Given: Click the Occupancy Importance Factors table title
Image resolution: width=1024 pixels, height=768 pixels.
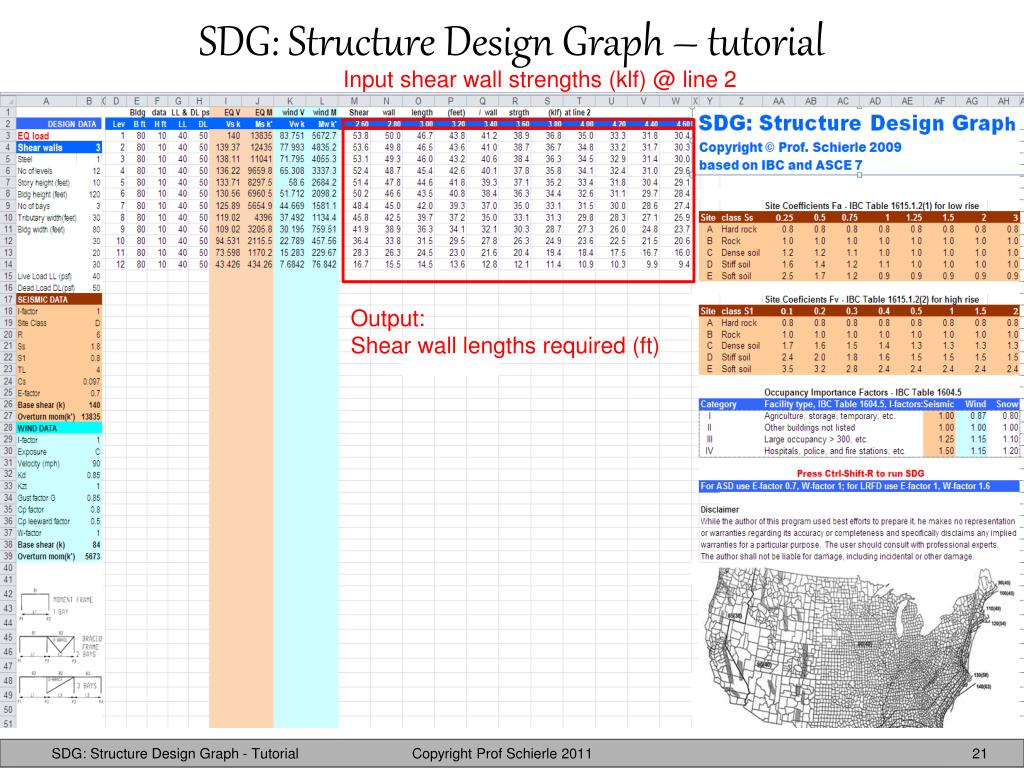Looking at the screenshot, I should (863, 392).
